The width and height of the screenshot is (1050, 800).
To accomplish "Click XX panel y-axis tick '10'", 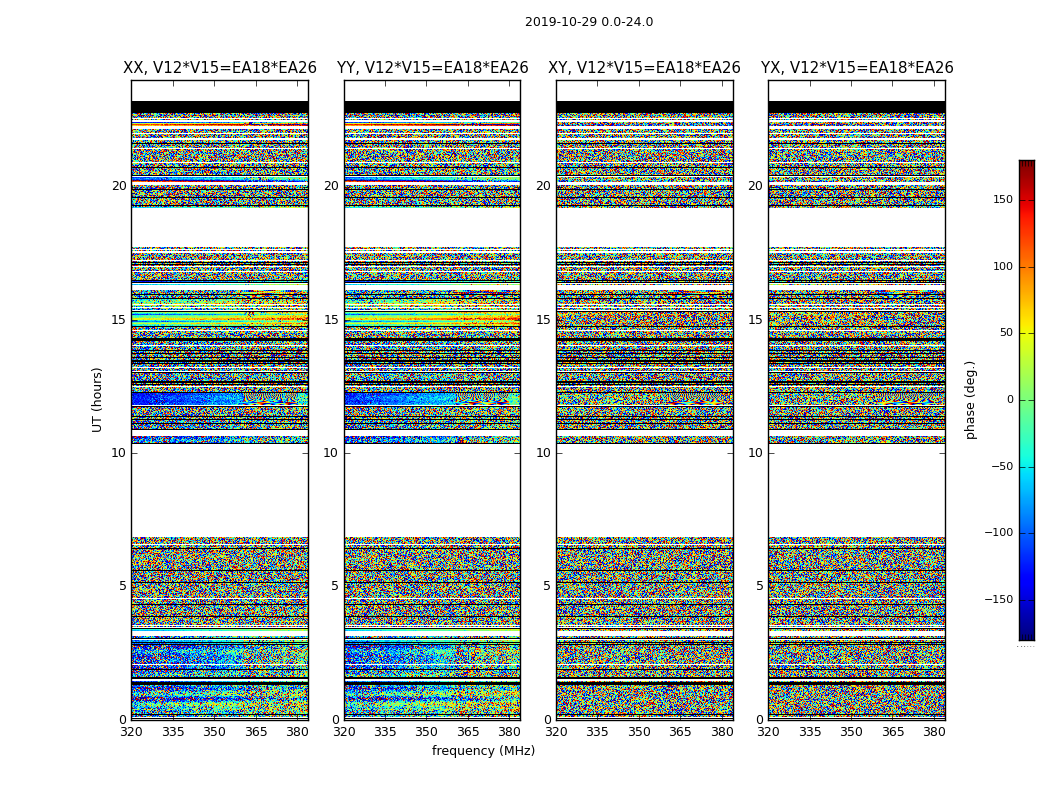I will (119, 453).
